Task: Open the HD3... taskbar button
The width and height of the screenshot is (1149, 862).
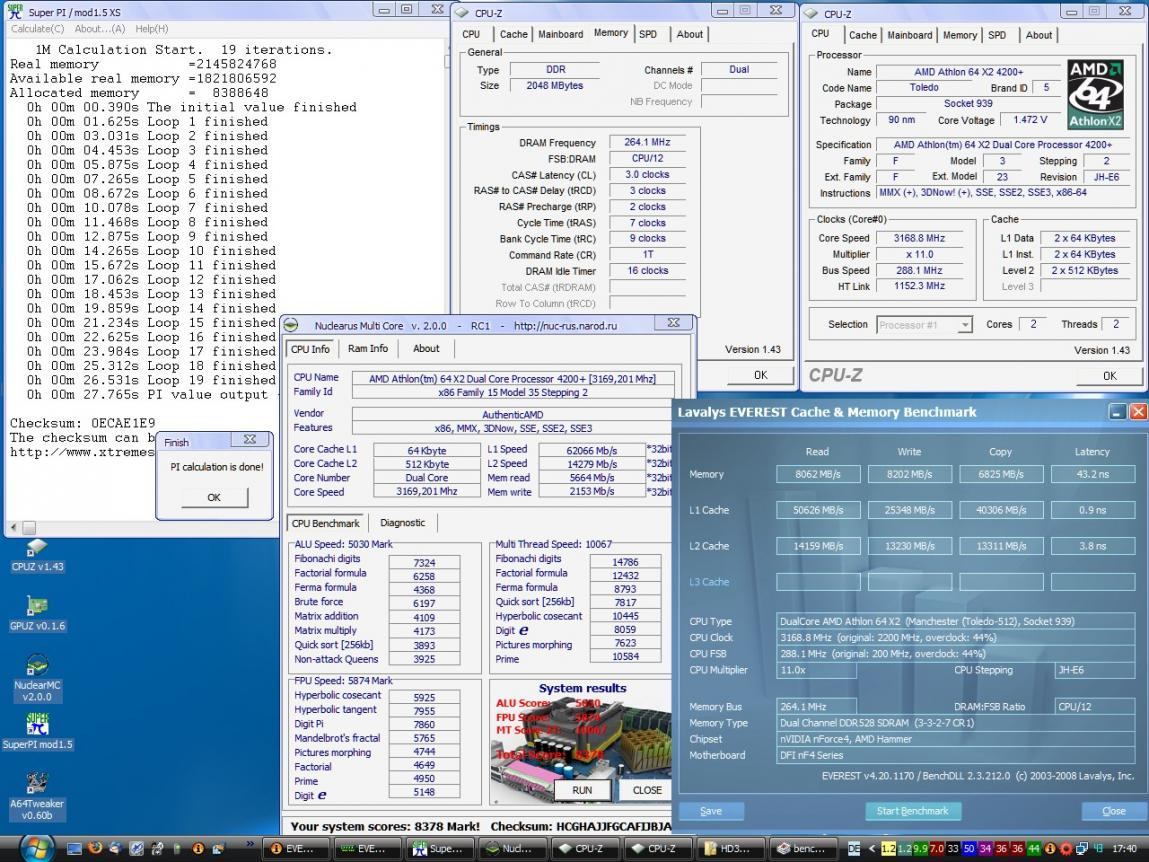Action: click(730, 848)
